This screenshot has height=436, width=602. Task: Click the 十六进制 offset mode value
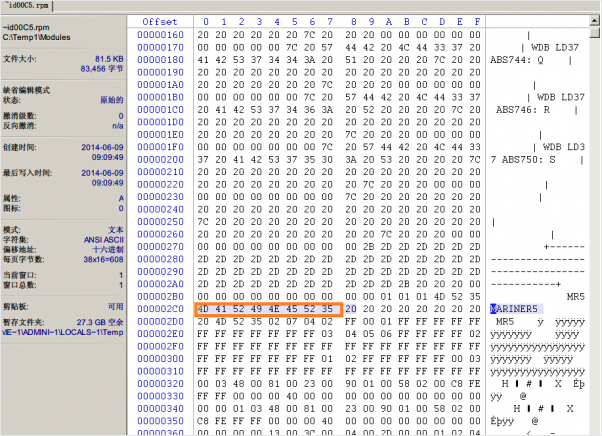pyautogui.click(x=108, y=250)
